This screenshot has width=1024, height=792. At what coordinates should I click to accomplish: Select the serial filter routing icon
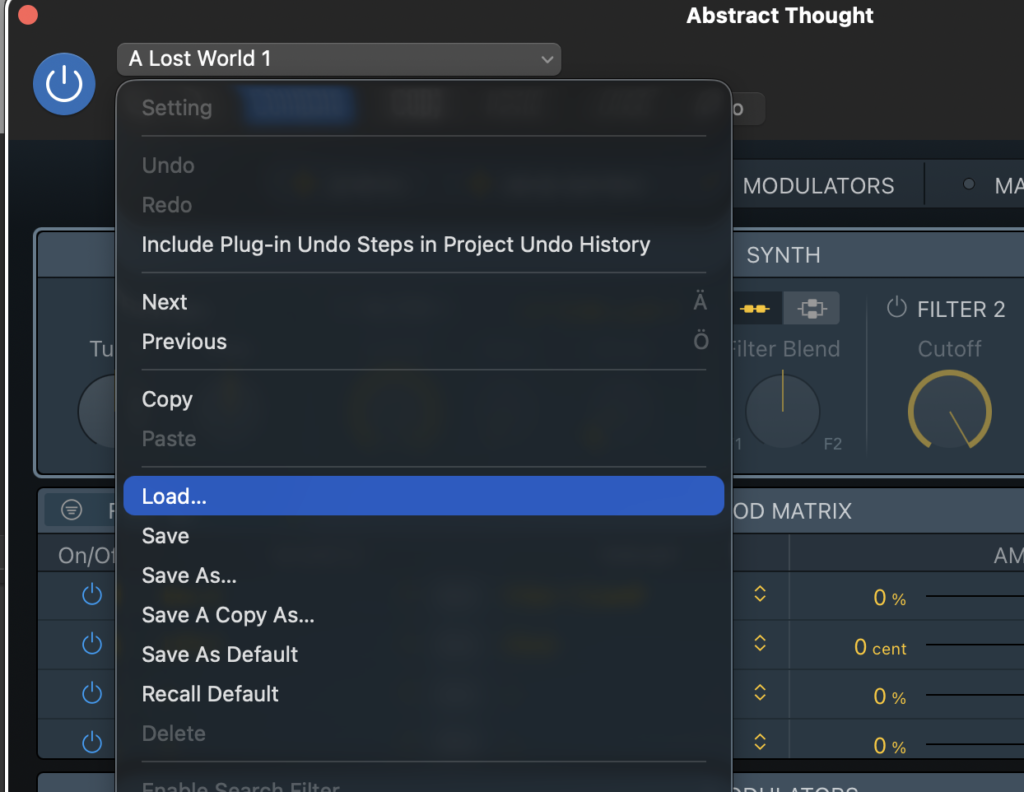(x=755, y=309)
